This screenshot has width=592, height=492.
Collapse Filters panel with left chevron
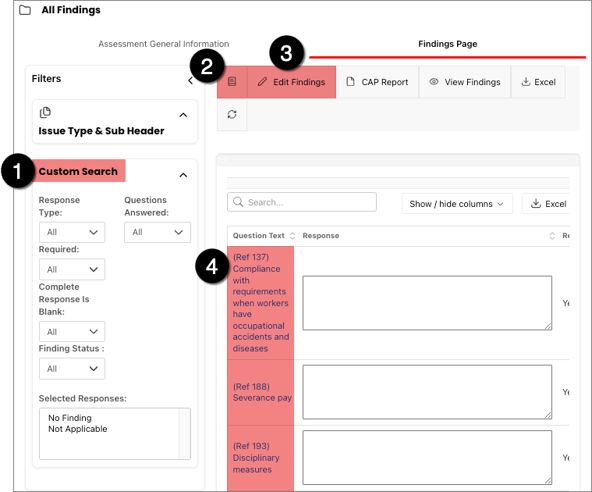point(190,80)
